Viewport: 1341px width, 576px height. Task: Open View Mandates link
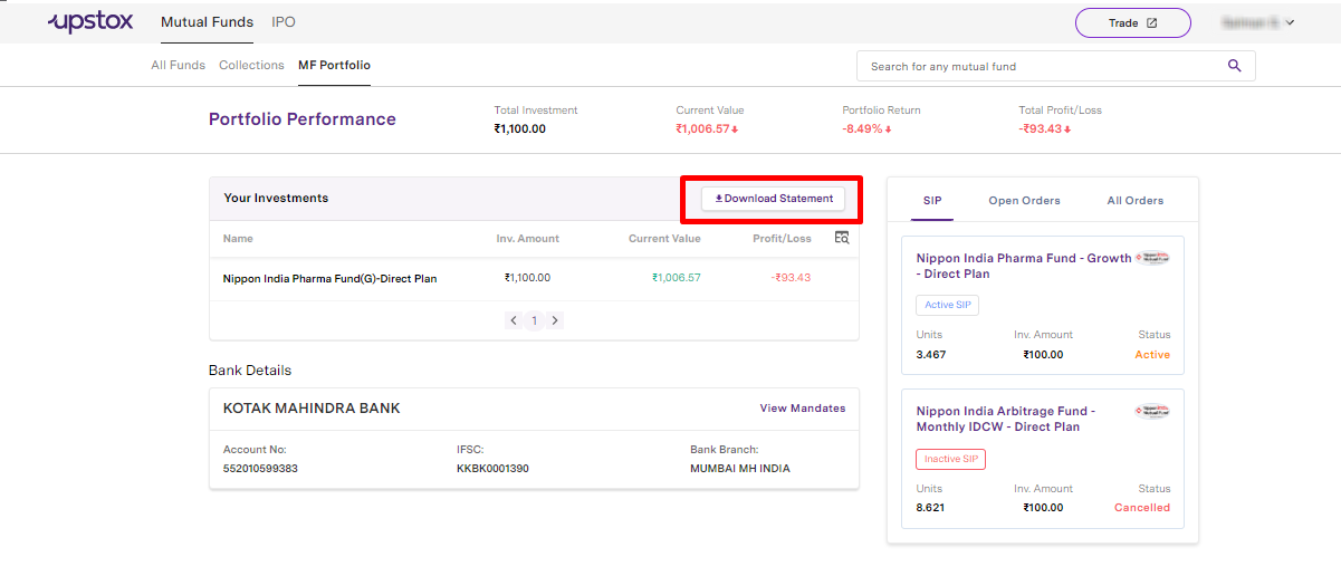point(802,408)
